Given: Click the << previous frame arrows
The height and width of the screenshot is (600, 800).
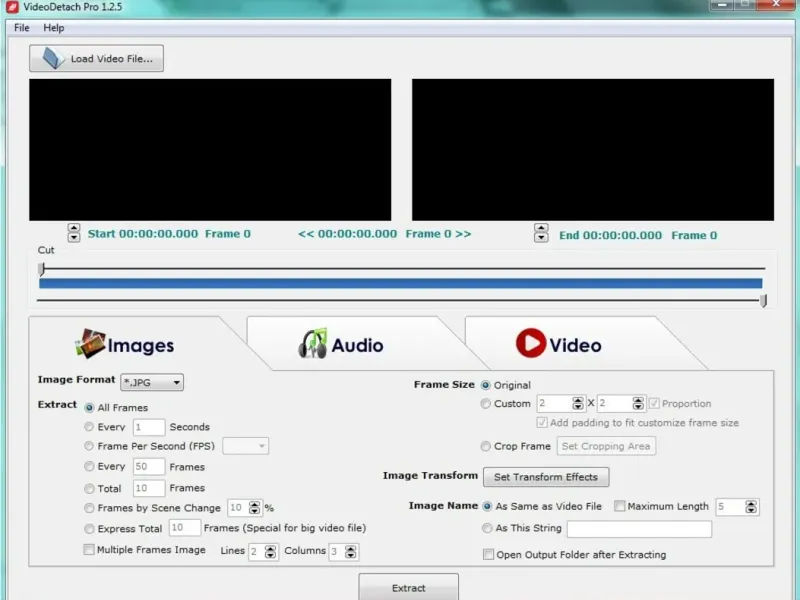Looking at the screenshot, I should 306,234.
